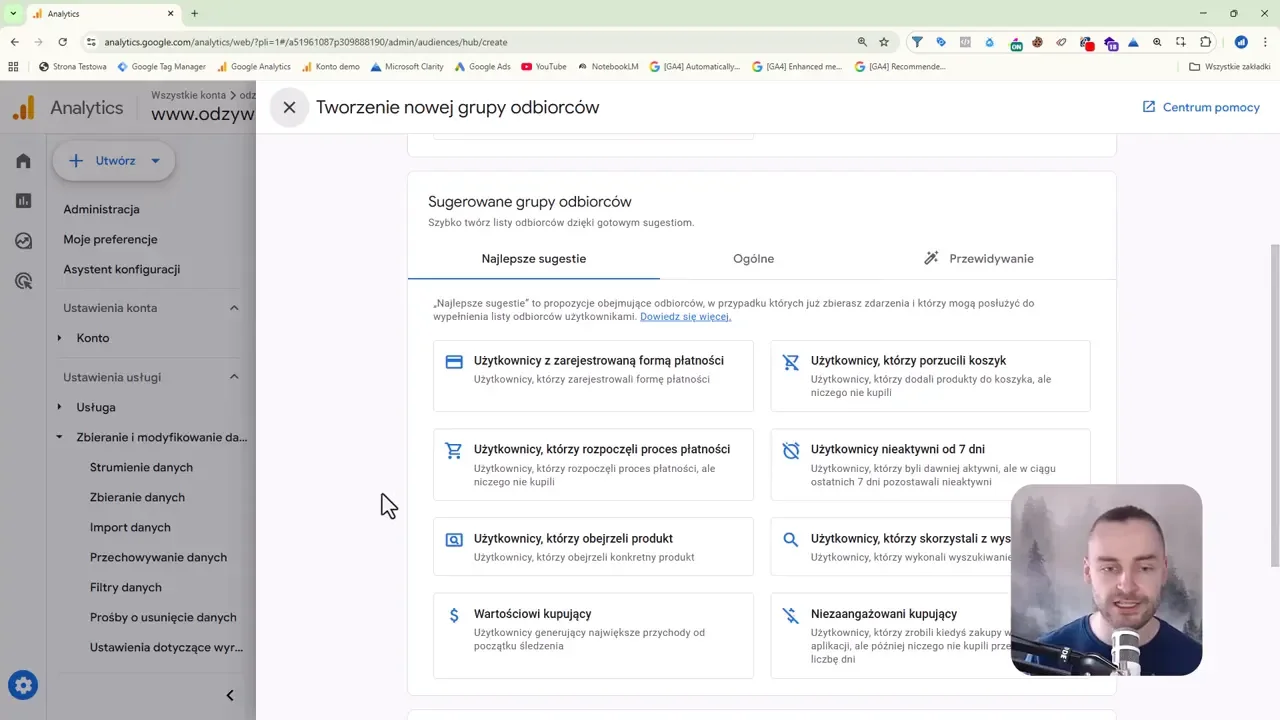This screenshot has width=1280, height=720.
Task: Open Asystent konfiguracji in sidebar
Action: [121, 269]
